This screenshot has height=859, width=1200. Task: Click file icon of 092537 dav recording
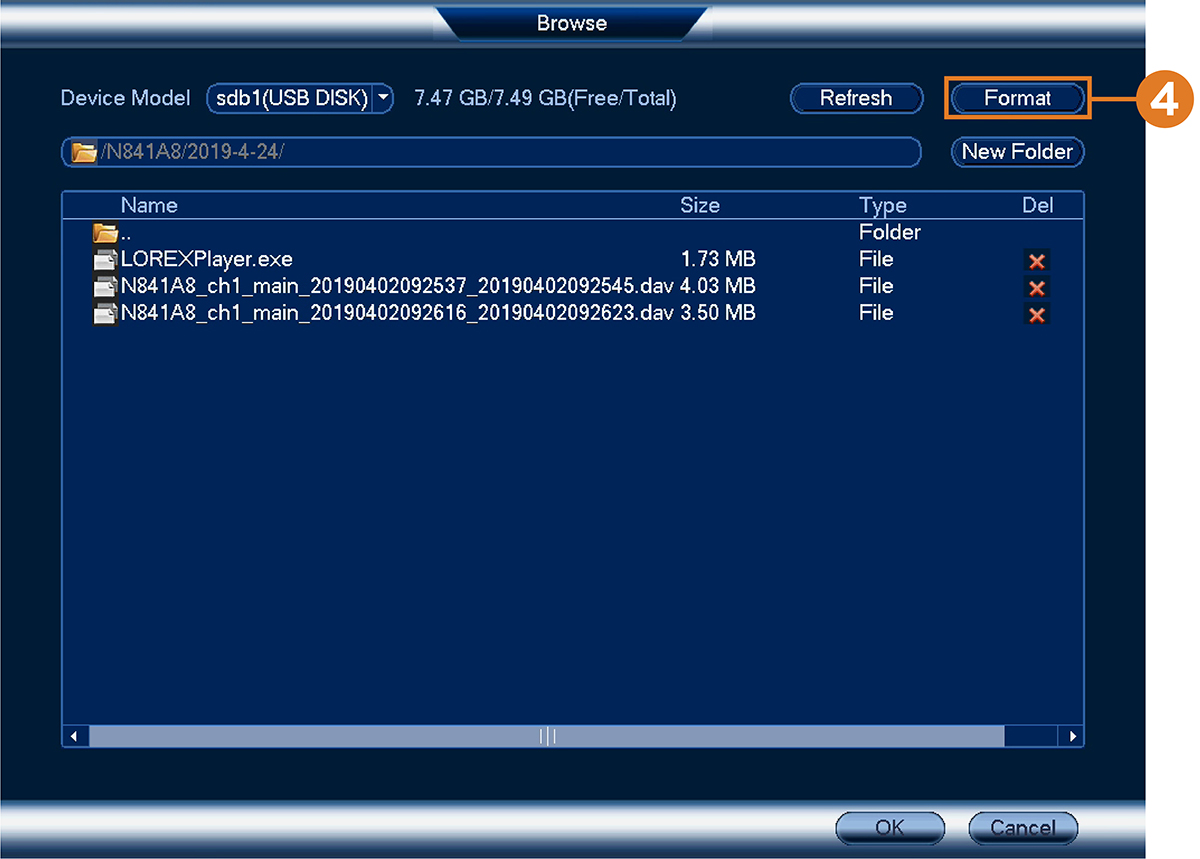pos(106,287)
